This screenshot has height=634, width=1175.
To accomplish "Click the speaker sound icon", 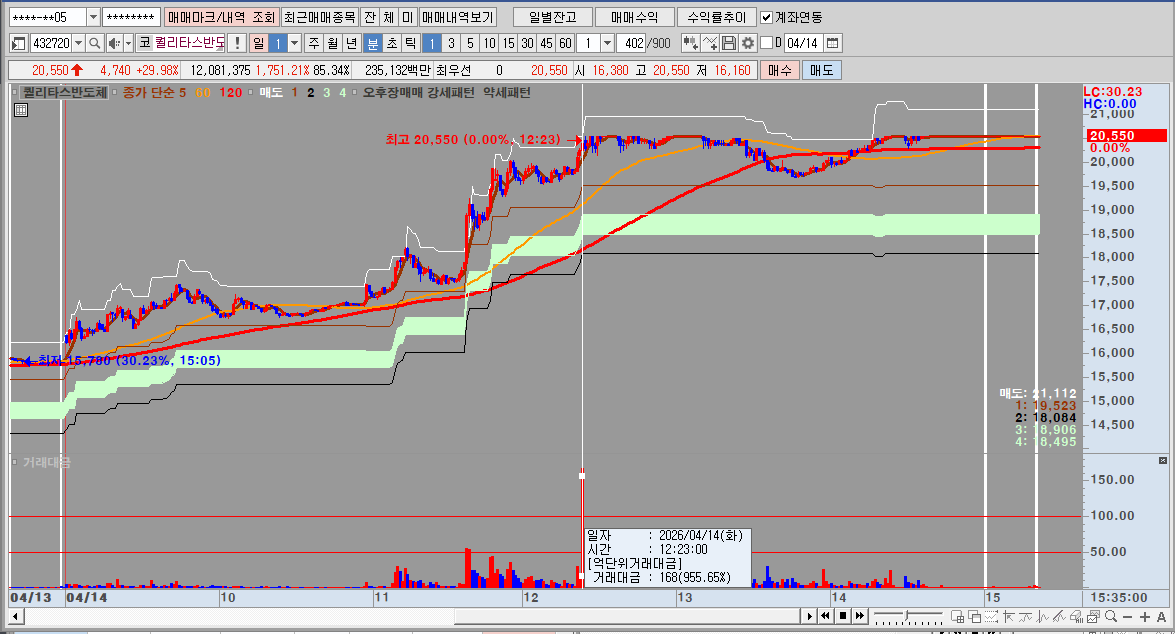I will point(115,43).
